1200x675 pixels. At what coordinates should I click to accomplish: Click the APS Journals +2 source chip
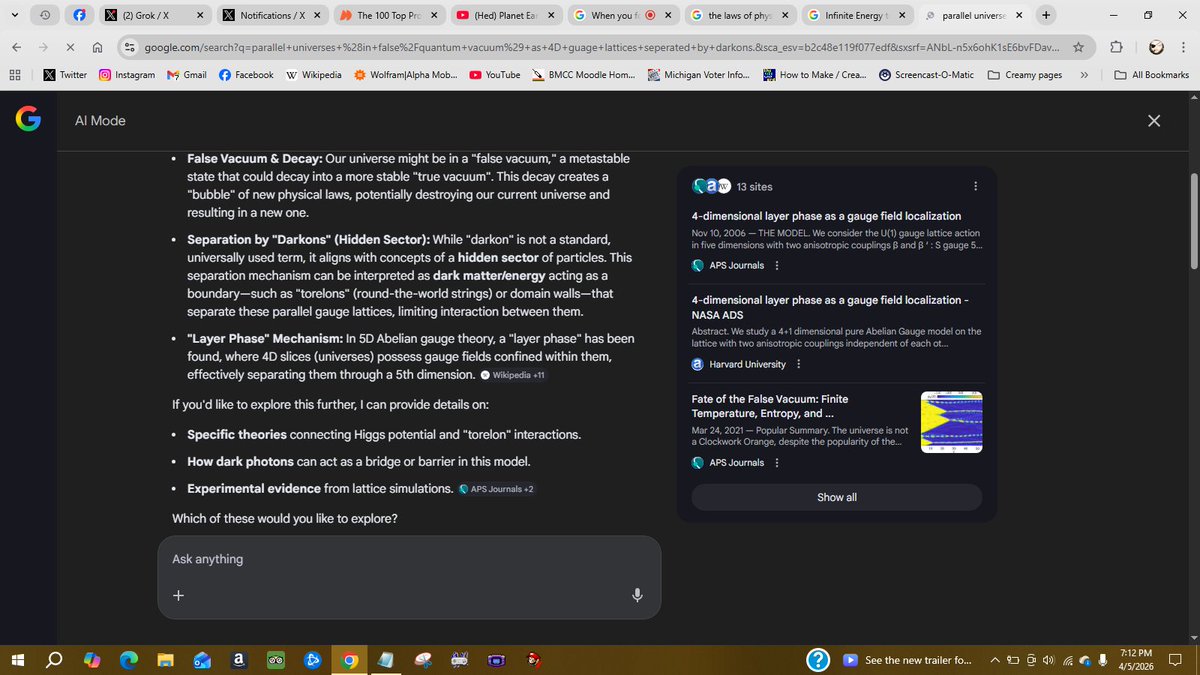pyautogui.click(x=496, y=489)
